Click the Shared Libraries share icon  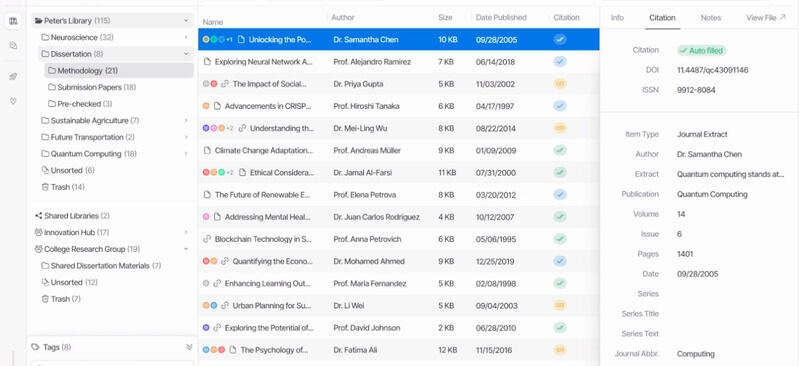click(38, 216)
